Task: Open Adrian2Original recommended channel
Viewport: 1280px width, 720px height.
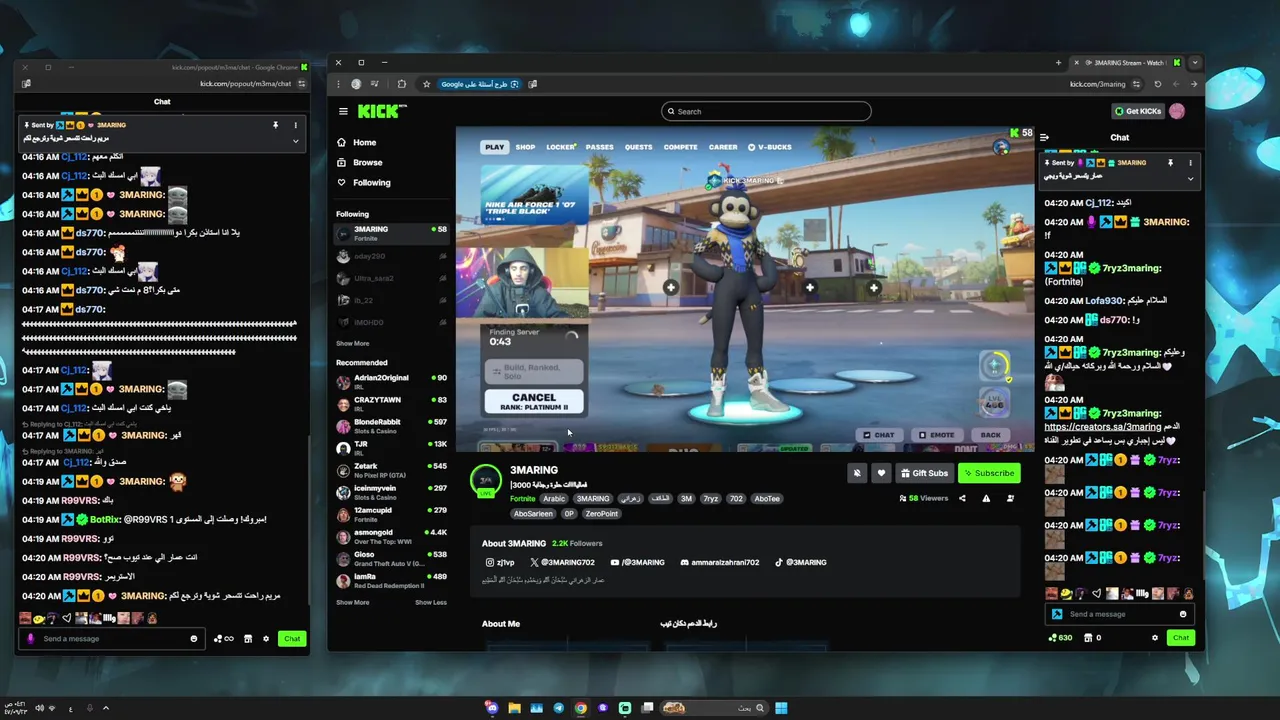Action: tap(392, 382)
